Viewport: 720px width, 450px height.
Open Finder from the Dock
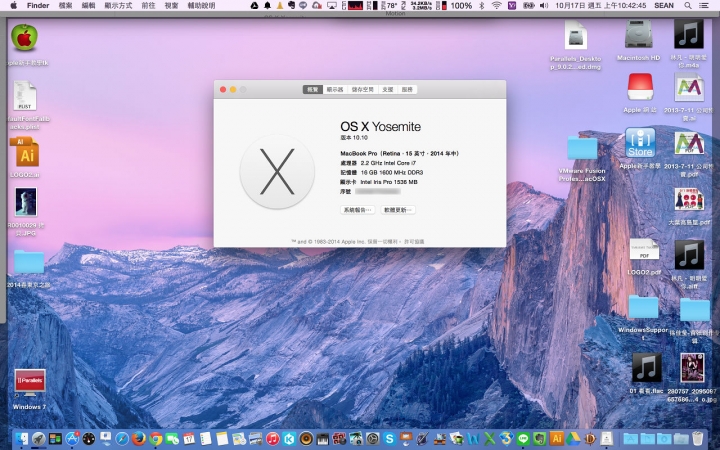[x=22, y=439]
